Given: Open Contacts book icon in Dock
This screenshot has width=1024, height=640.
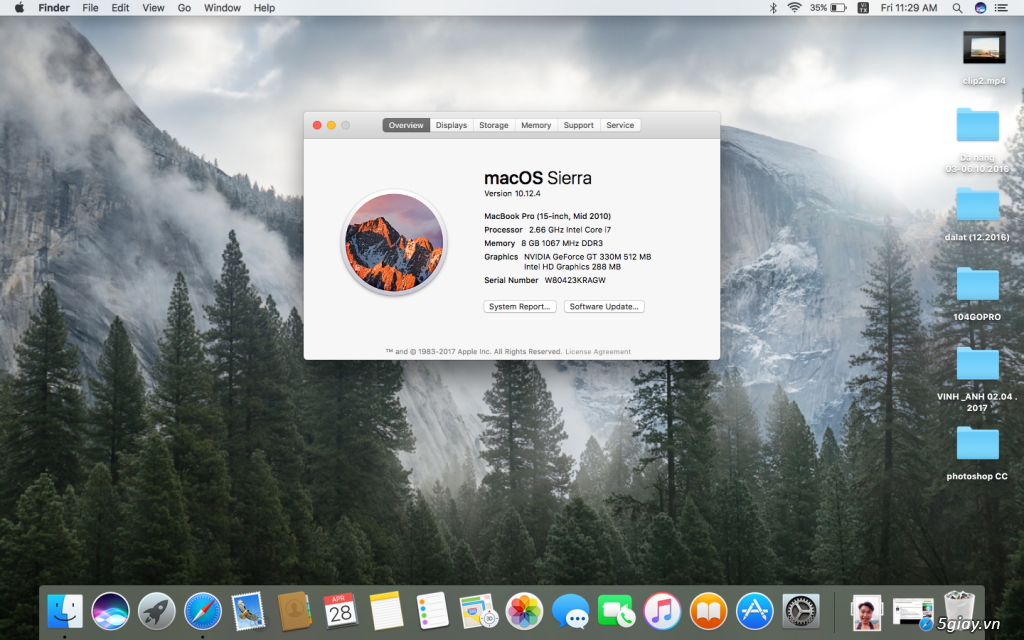Looking at the screenshot, I should click(x=294, y=611).
